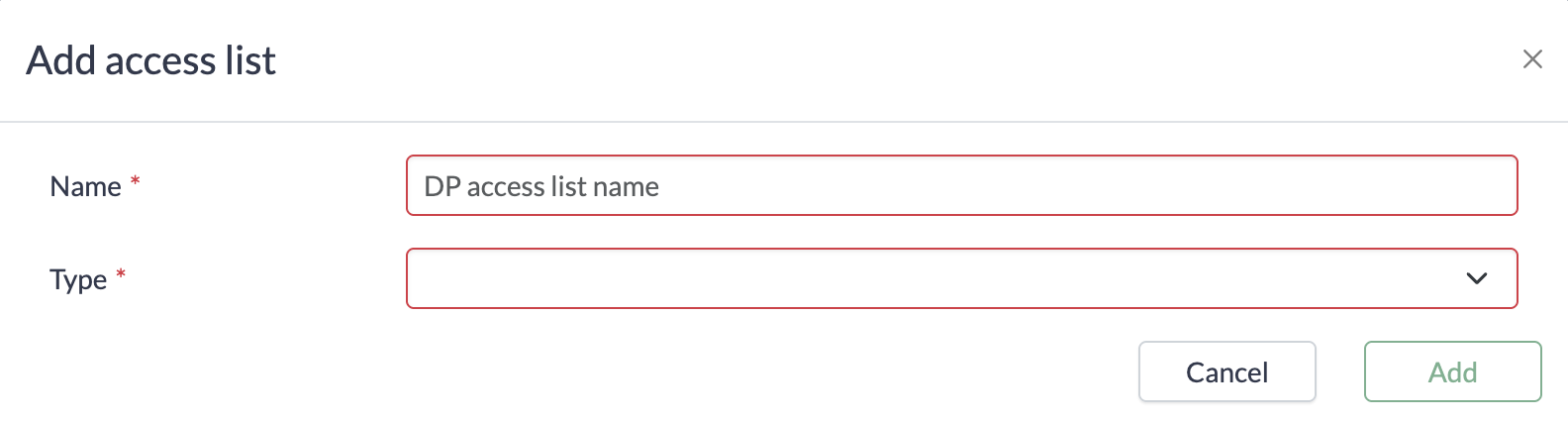Click the Type field label
This screenshot has width=1568, height=422.
pos(78,279)
